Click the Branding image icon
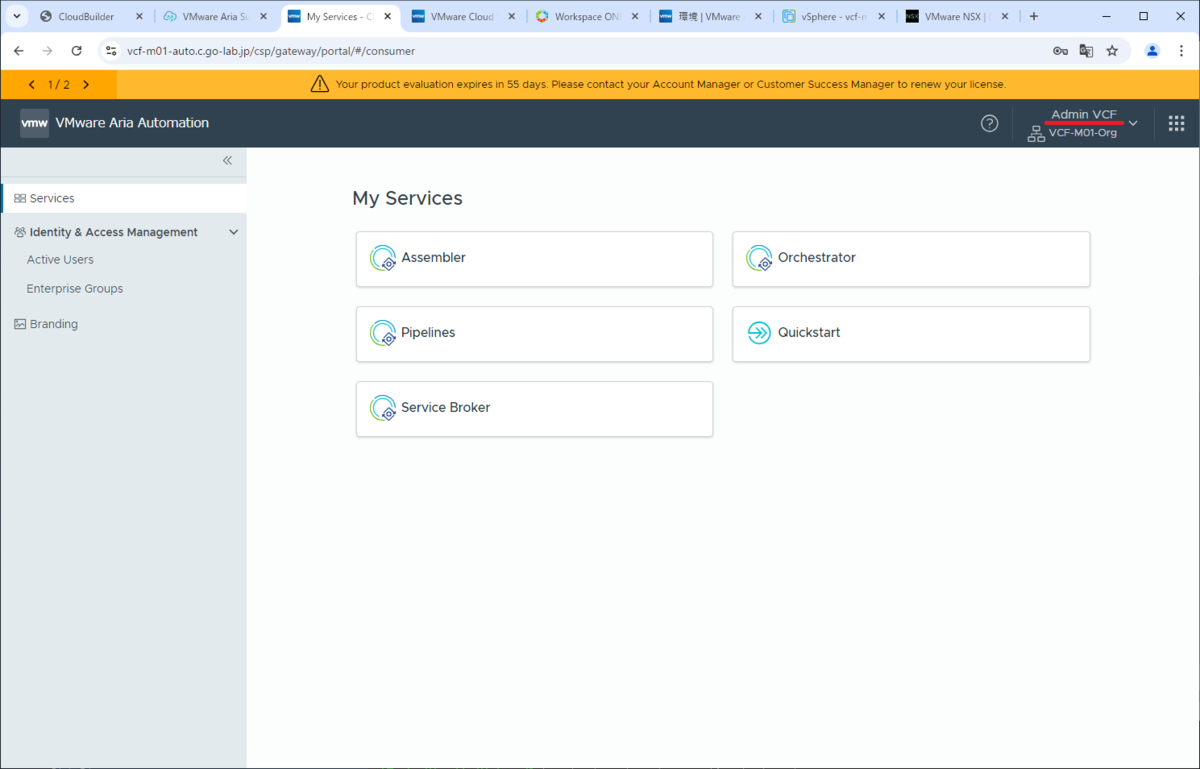This screenshot has width=1200, height=769. point(20,324)
